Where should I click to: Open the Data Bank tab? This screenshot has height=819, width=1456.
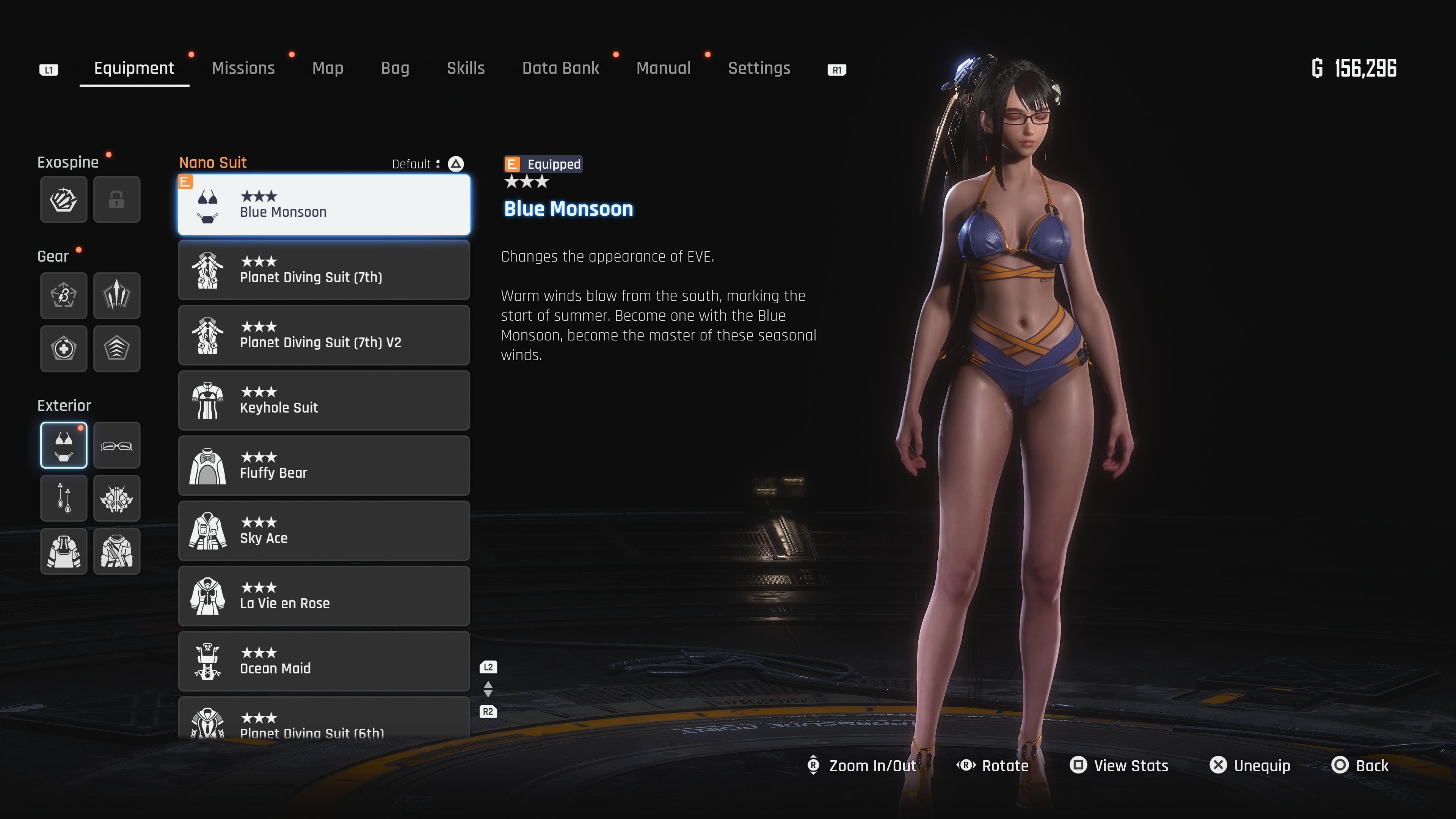point(560,68)
